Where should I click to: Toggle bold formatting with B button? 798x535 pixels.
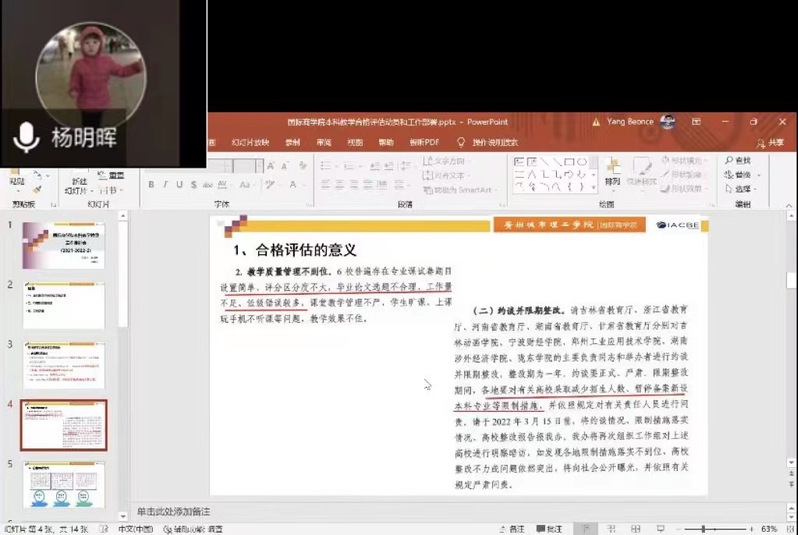(151, 185)
